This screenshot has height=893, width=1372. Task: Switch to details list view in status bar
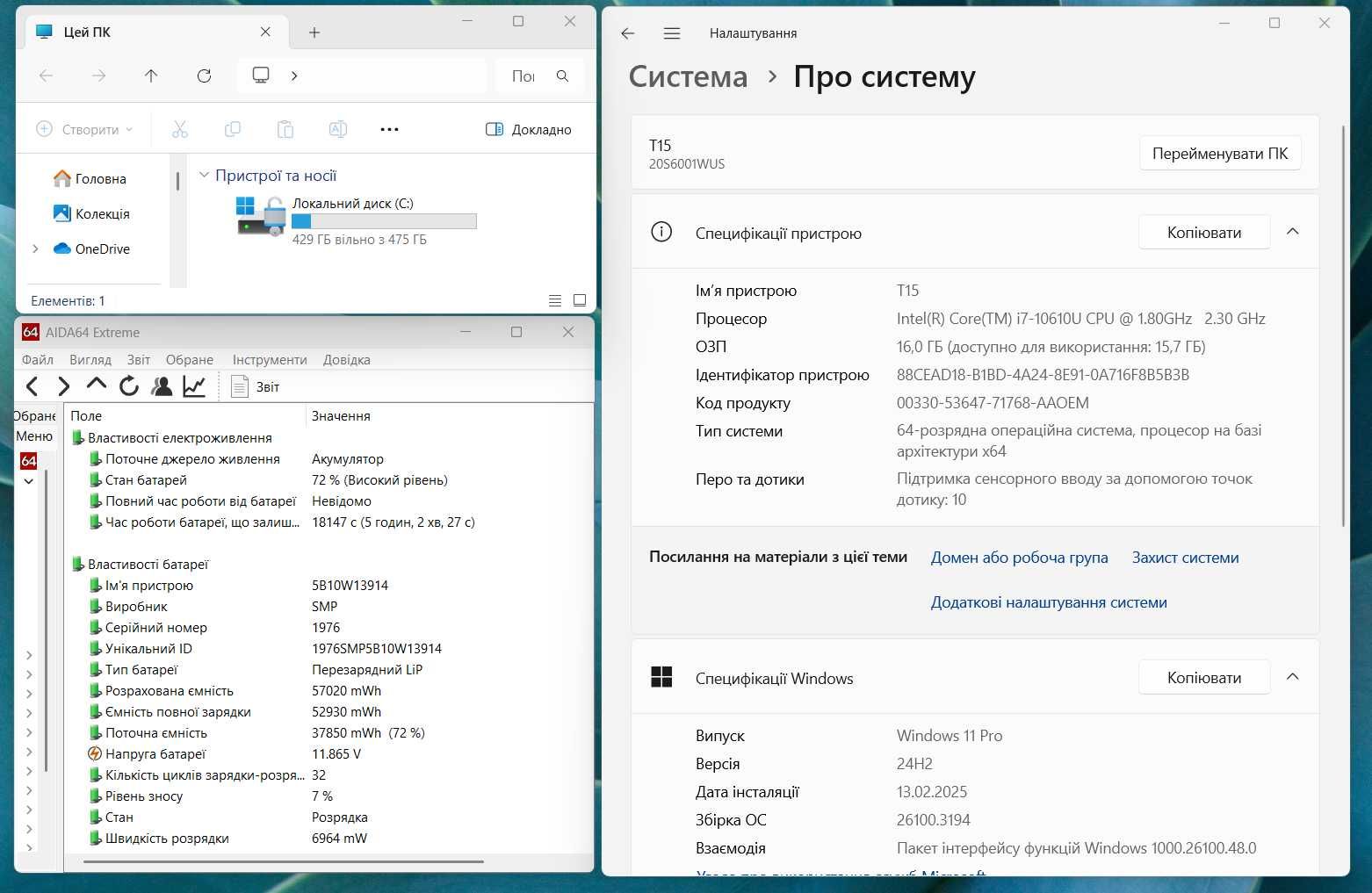point(554,300)
